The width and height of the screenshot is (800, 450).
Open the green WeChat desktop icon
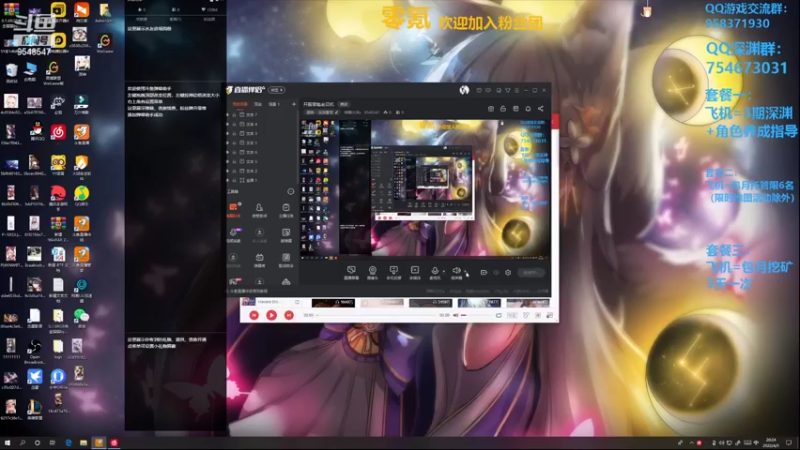pyautogui.click(x=81, y=317)
